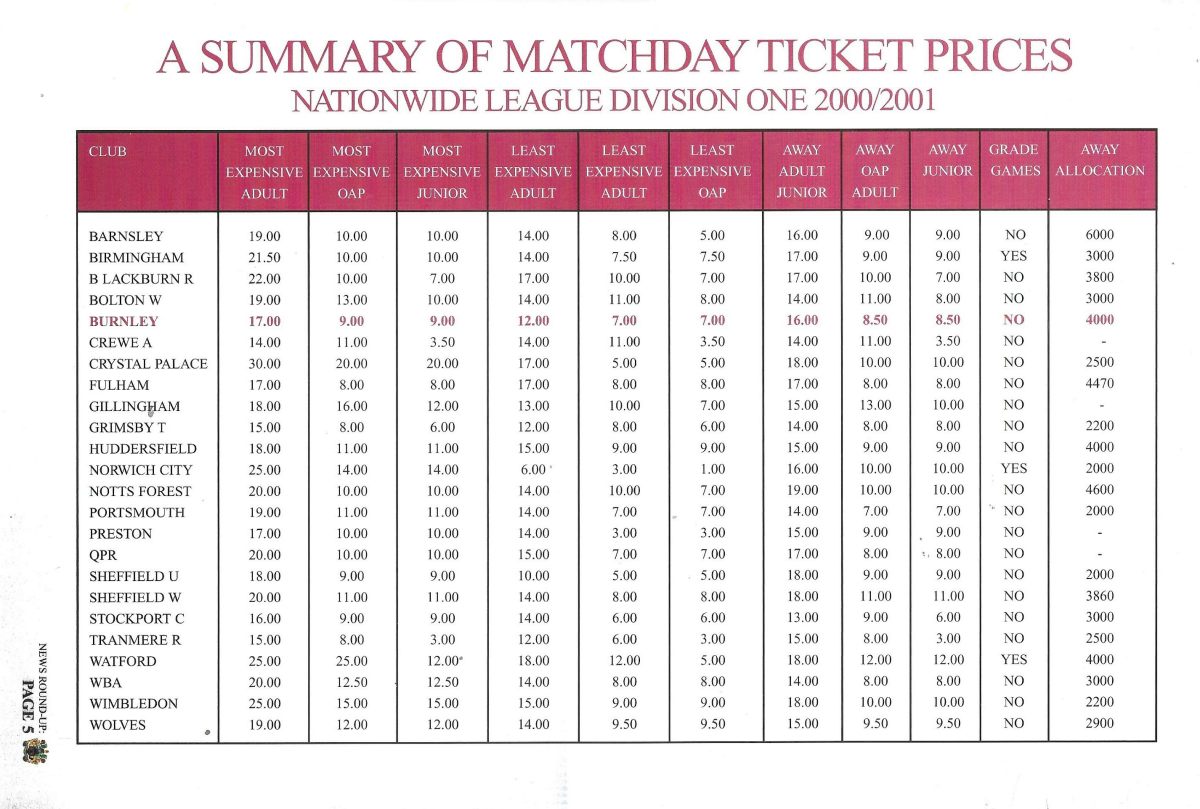1200x809 pixels.
Task: Select the CLUB column header
Action: point(108,151)
